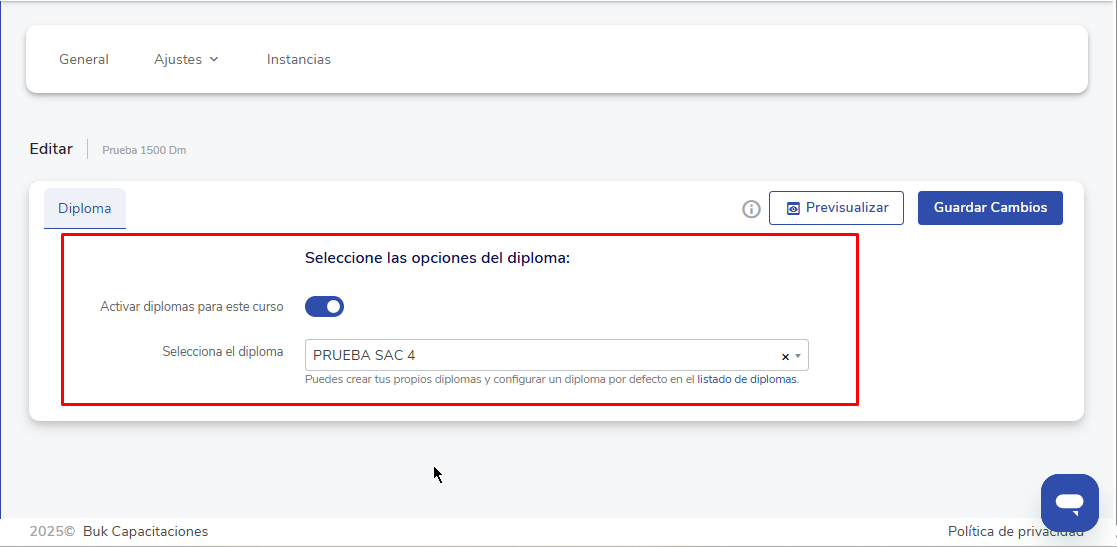Screen dimensions: 1117x547
Task: Select the Diploma tab
Action: coord(85,208)
